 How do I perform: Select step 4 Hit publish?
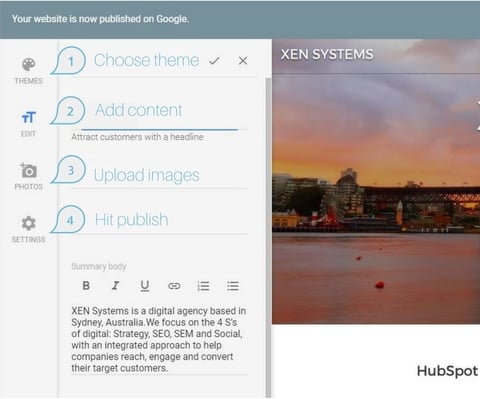coord(131,220)
